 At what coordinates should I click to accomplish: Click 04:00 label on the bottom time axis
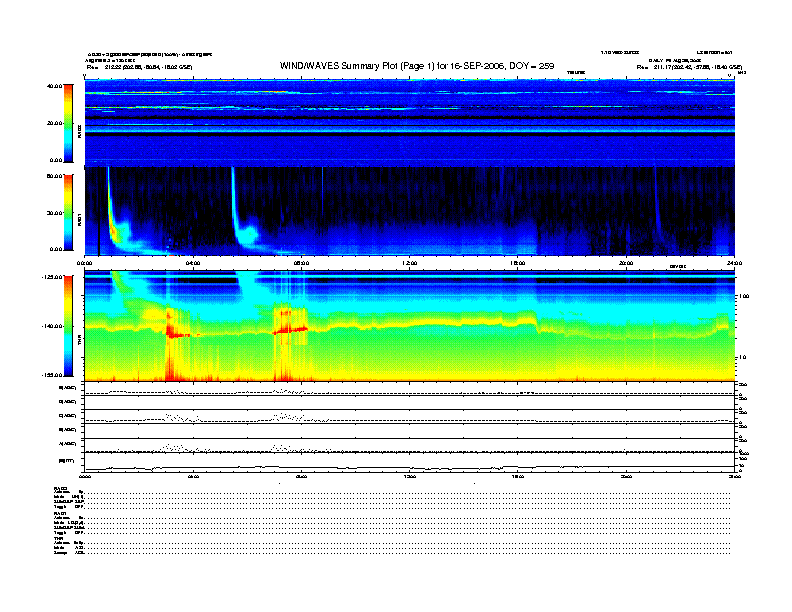[193, 476]
